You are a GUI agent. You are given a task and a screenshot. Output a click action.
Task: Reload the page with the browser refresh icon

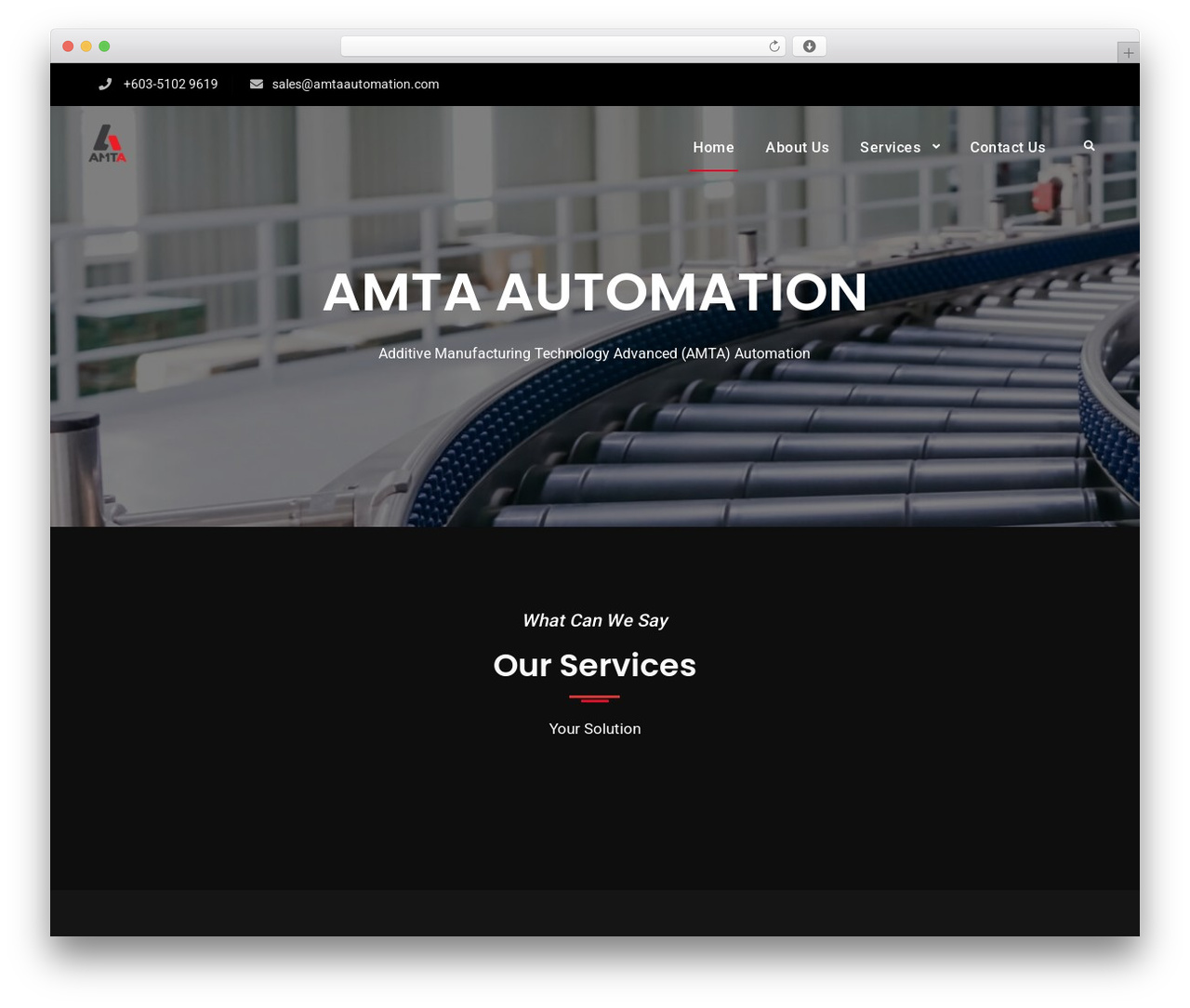click(x=774, y=46)
